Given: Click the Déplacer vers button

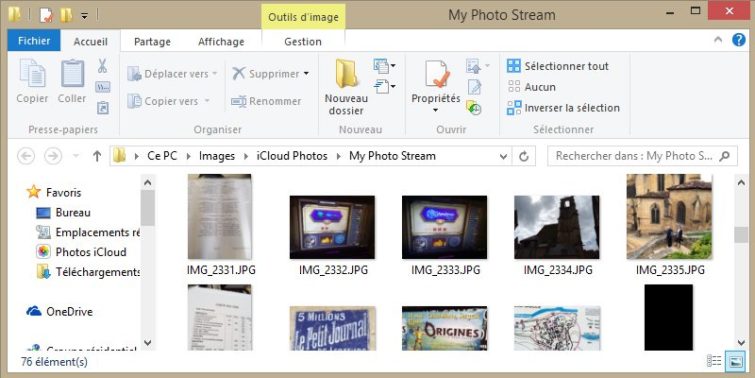Looking at the screenshot, I should [x=172, y=74].
